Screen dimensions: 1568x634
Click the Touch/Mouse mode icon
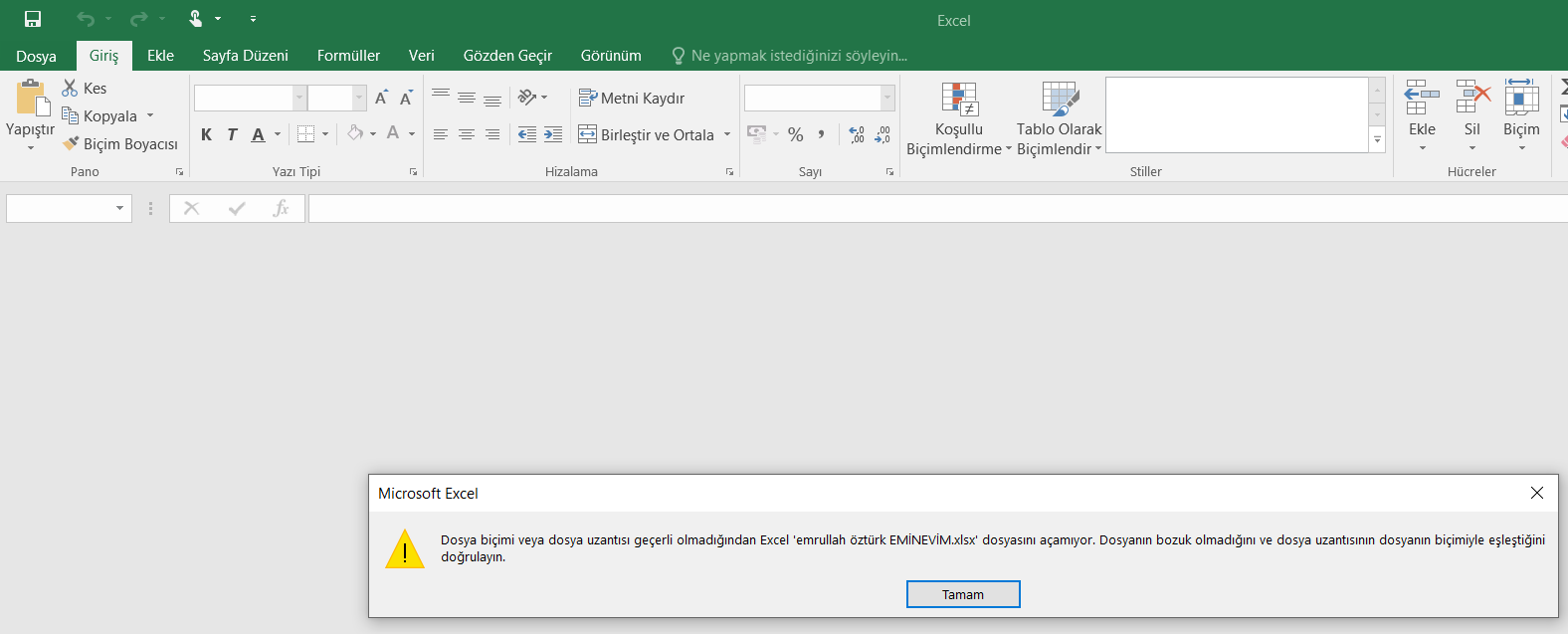point(196,19)
